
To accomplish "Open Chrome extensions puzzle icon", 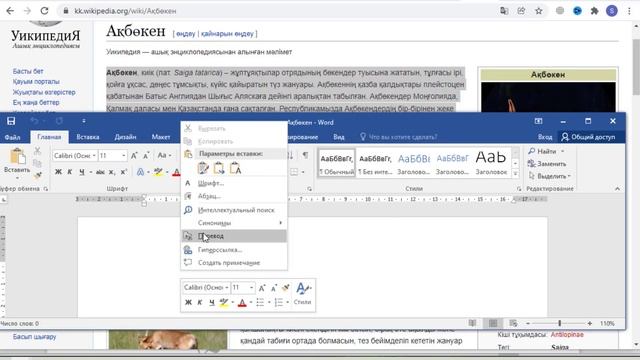I will click(x=594, y=11).
